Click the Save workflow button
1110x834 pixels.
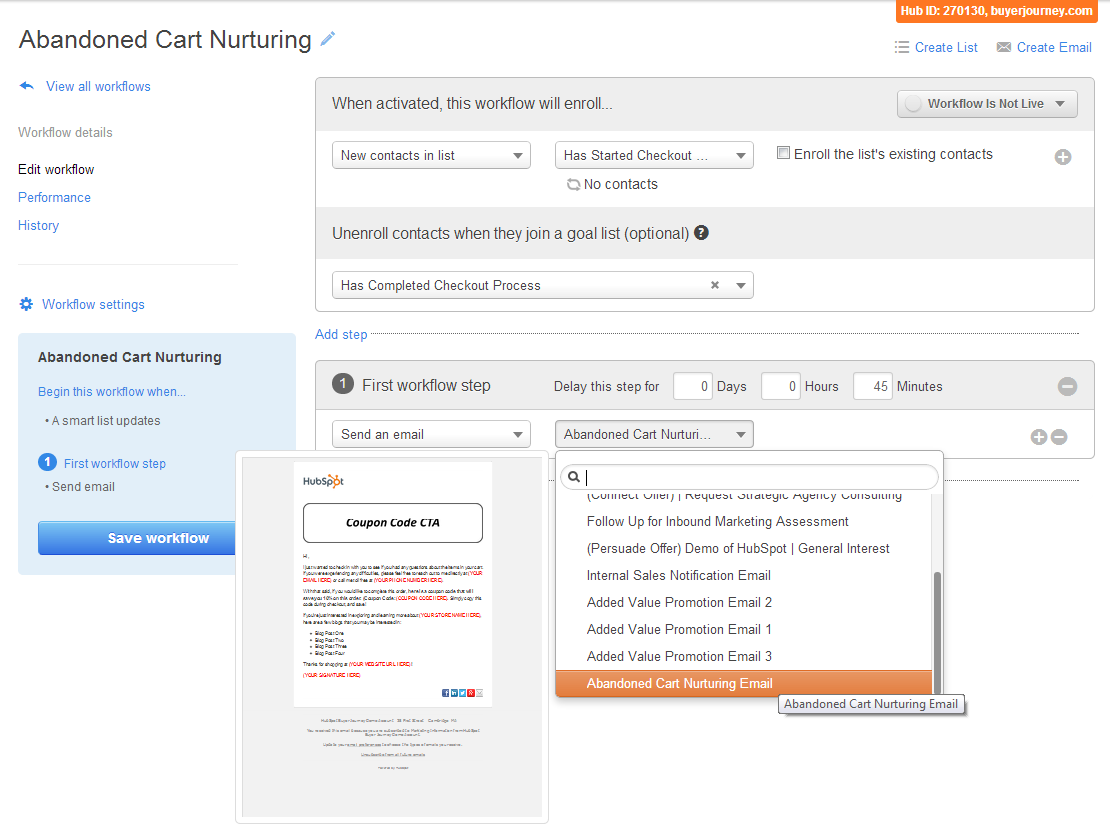[137, 538]
